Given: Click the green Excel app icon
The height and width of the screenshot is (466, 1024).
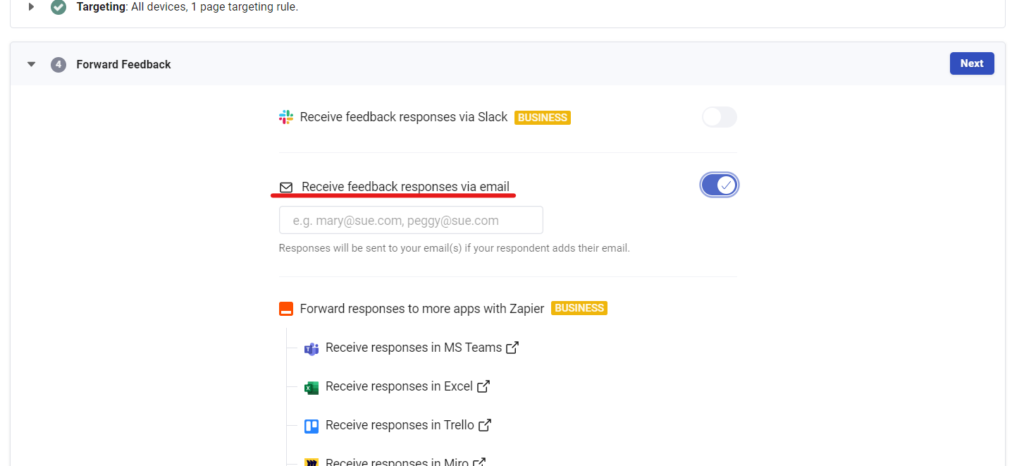Looking at the screenshot, I should (x=311, y=387).
